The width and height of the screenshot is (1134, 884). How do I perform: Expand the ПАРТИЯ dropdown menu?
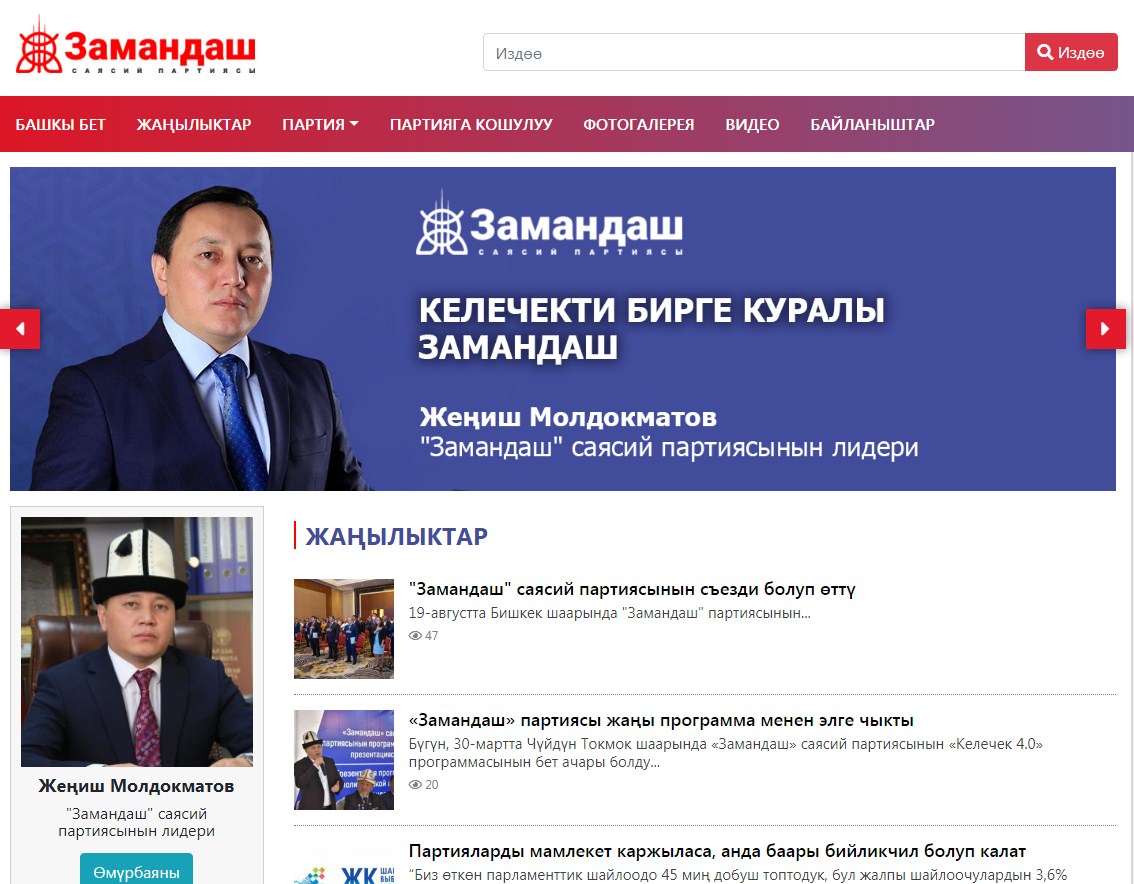tap(320, 124)
